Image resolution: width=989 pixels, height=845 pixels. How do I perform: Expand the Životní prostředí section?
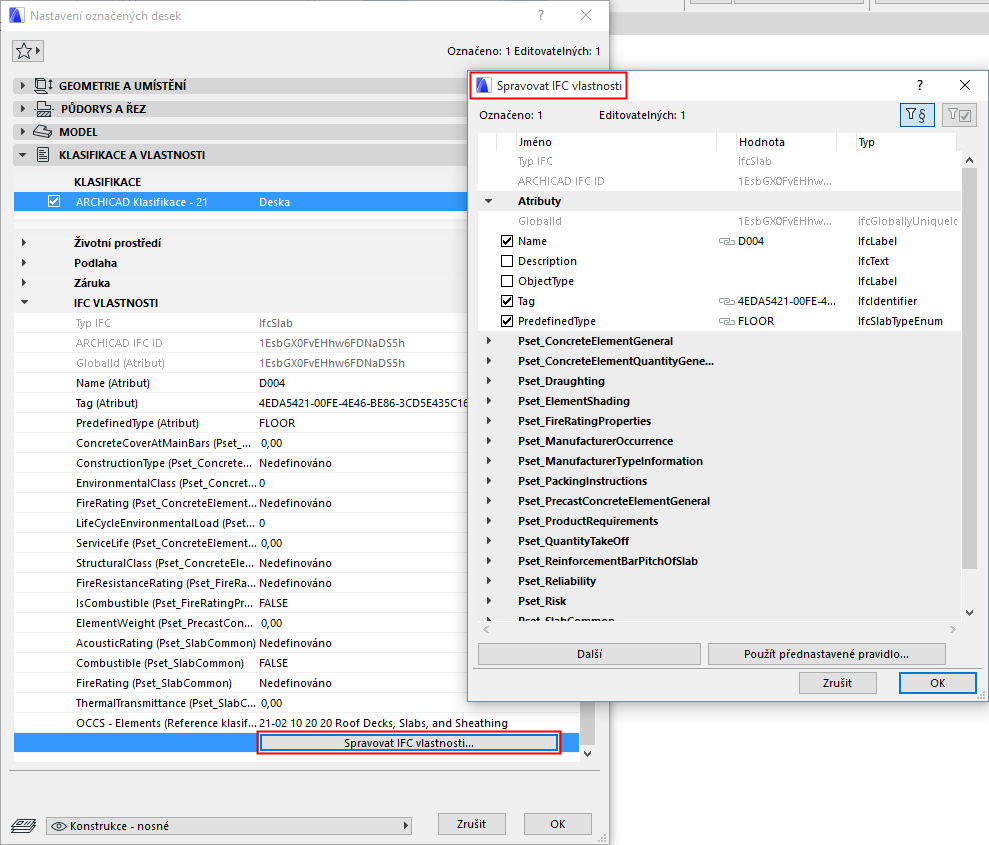[x=22, y=242]
